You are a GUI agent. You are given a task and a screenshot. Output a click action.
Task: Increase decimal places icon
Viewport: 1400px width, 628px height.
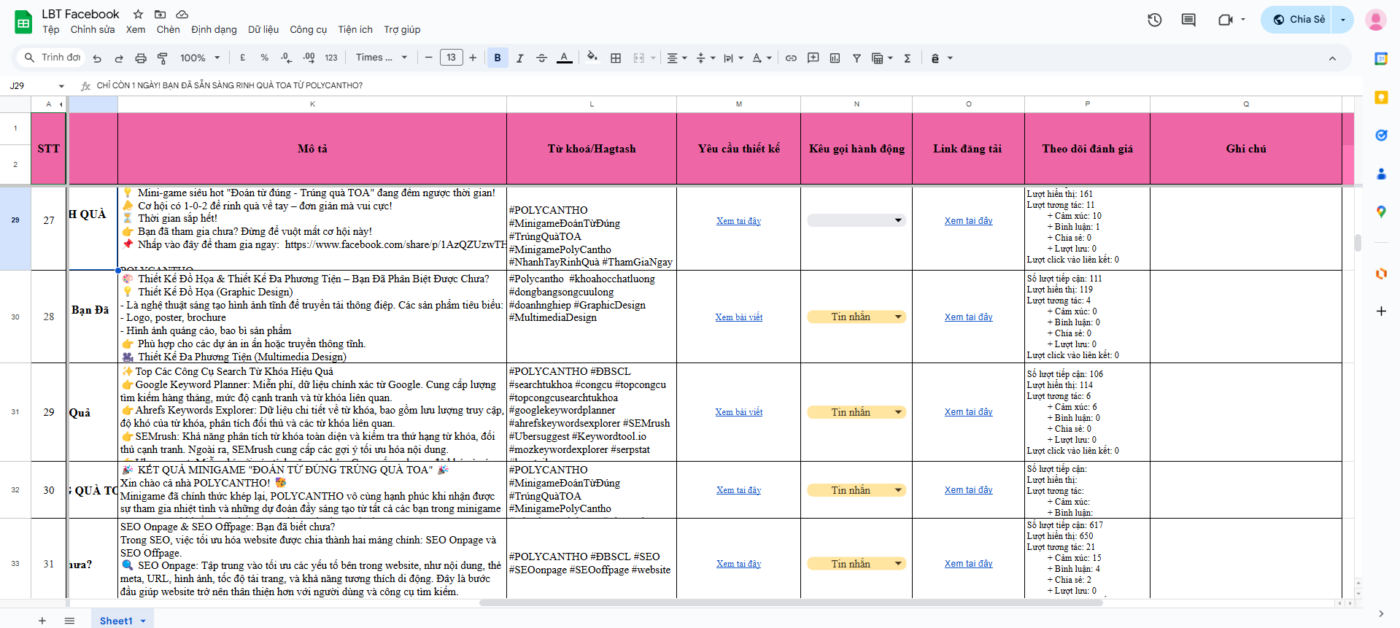click(x=308, y=58)
